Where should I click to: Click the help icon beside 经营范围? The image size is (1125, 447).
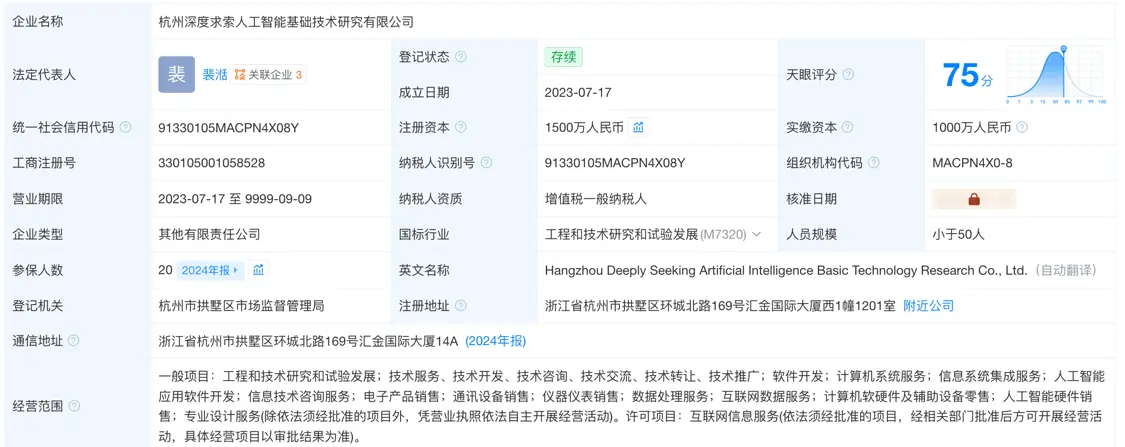coord(72,406)
